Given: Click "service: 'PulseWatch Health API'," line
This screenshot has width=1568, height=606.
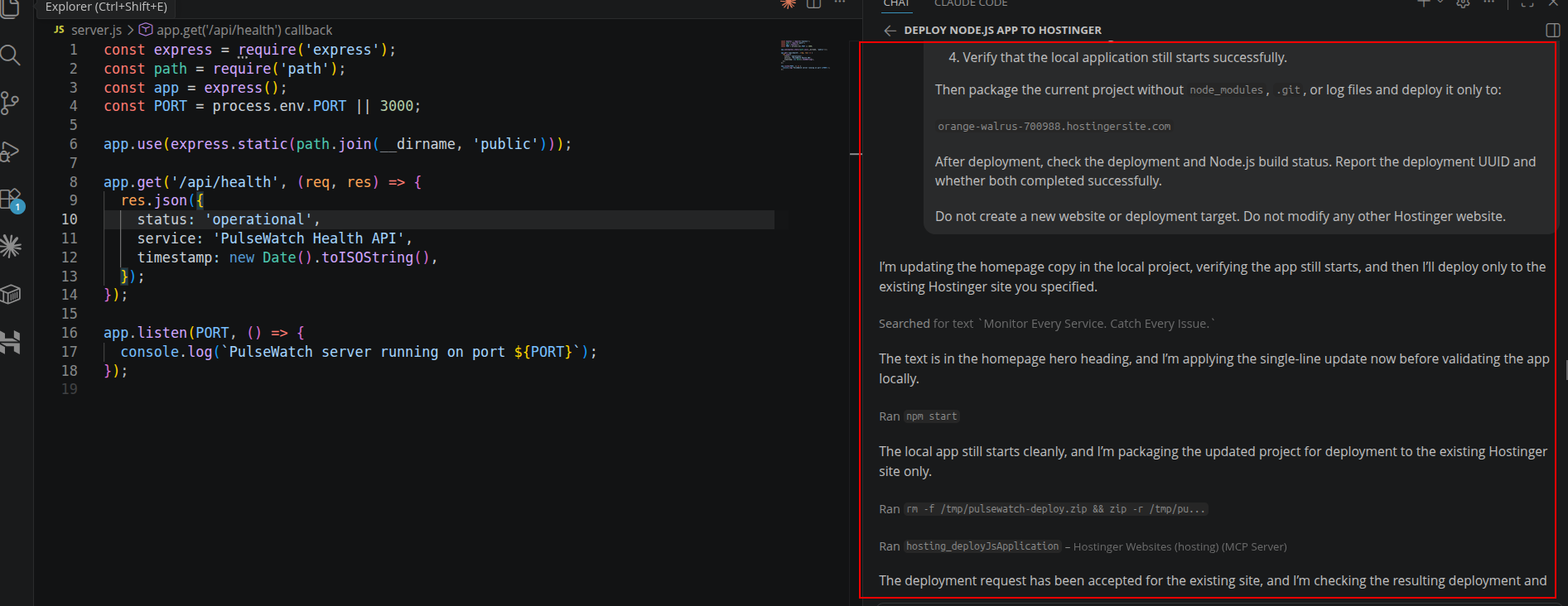Looking at the screenshot, I should pos(274,238).
